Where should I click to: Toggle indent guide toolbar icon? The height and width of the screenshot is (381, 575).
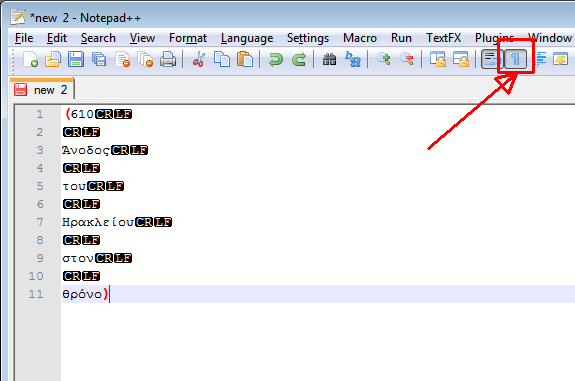click(x=540, y=59)
